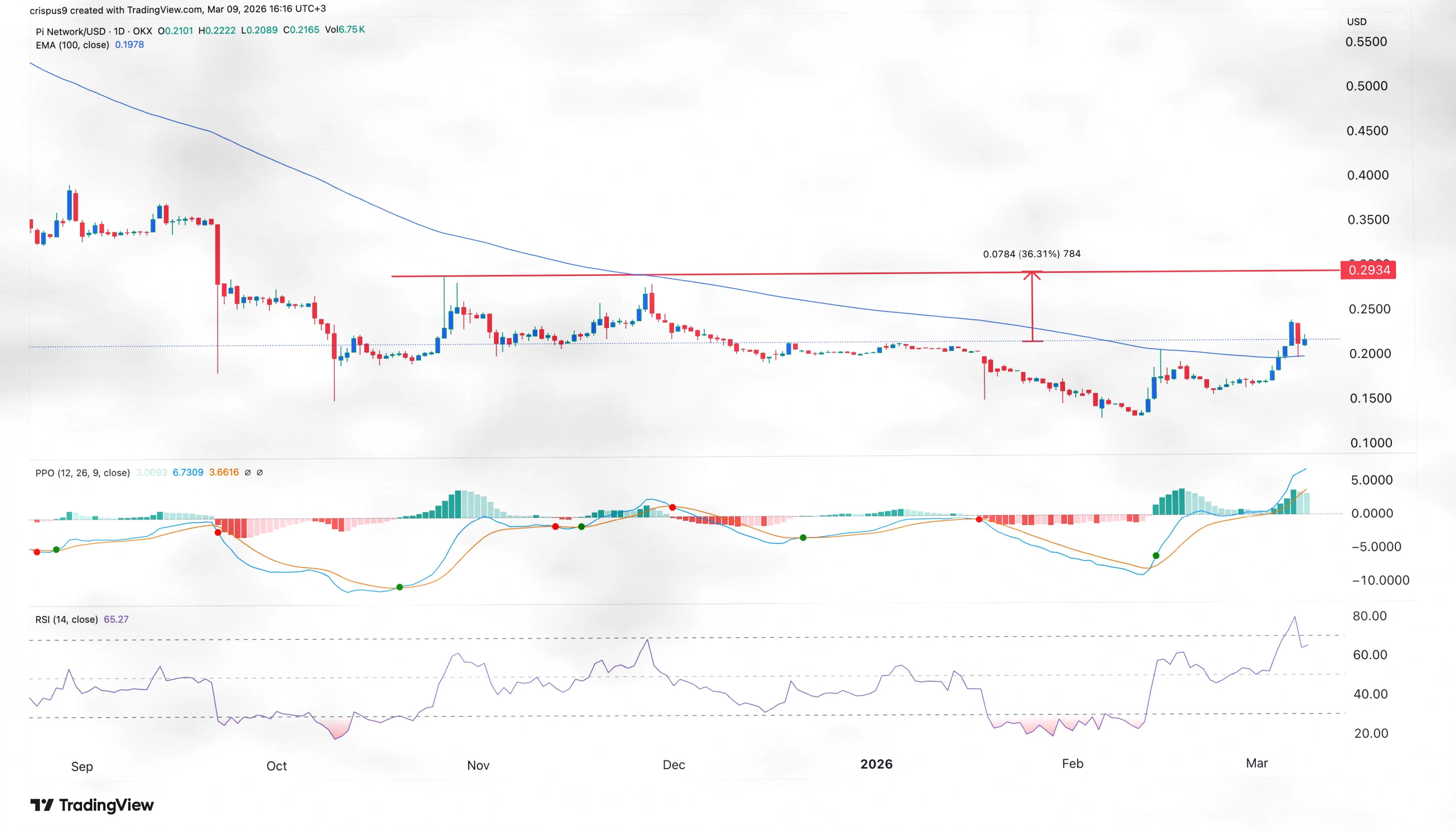Viewport: 1456px width, 832px height.
Task: Click the close value C0.2165
Action: click(x=301, y=30)
